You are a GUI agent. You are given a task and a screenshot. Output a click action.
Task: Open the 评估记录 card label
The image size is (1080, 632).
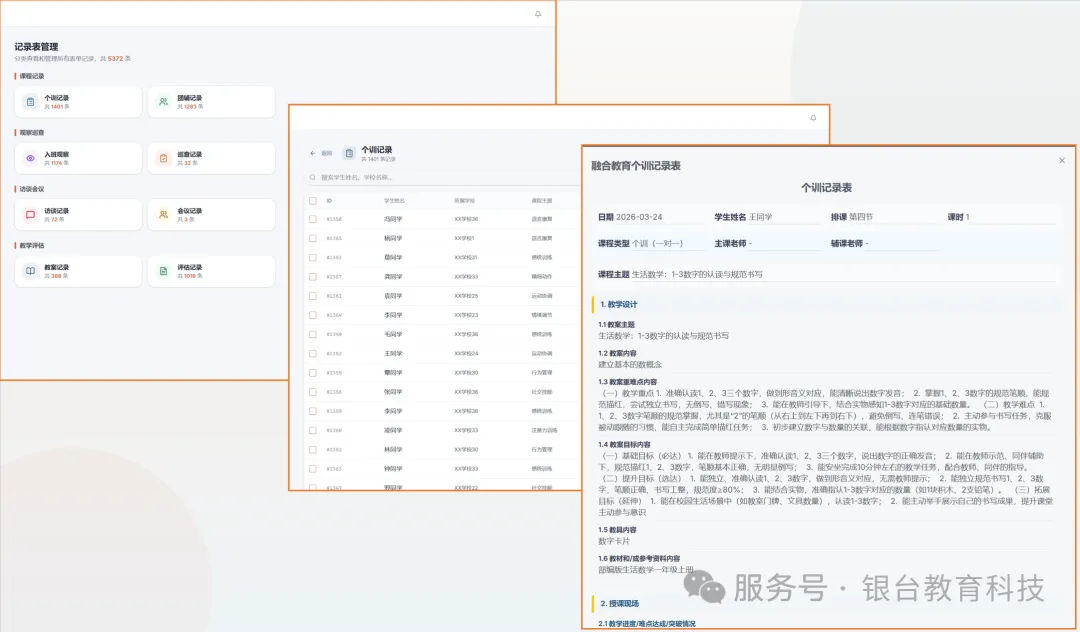pyautogui.click(x=189, y=267)
